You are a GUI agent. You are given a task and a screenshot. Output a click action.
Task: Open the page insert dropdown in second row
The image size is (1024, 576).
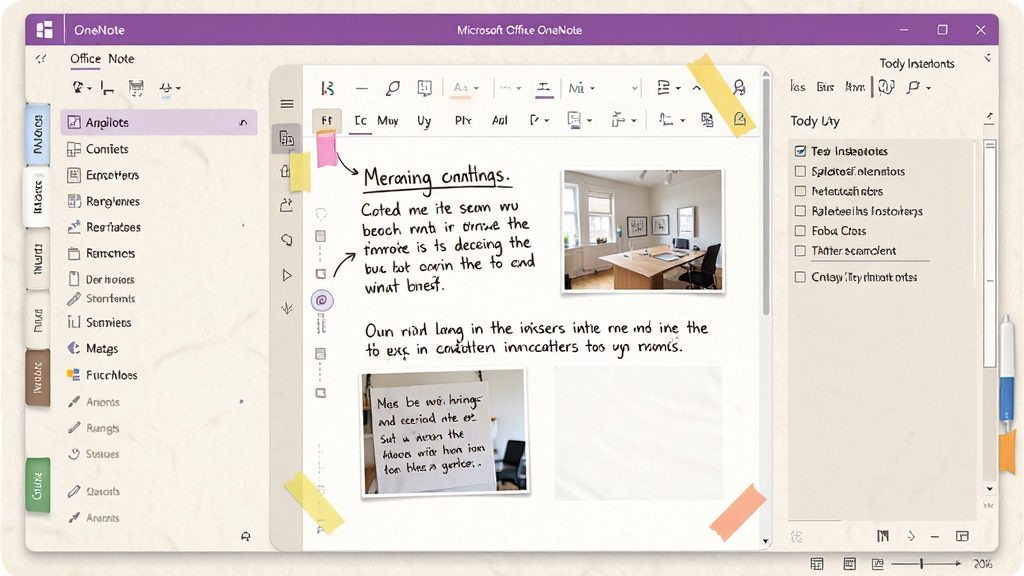pos(579,120)
